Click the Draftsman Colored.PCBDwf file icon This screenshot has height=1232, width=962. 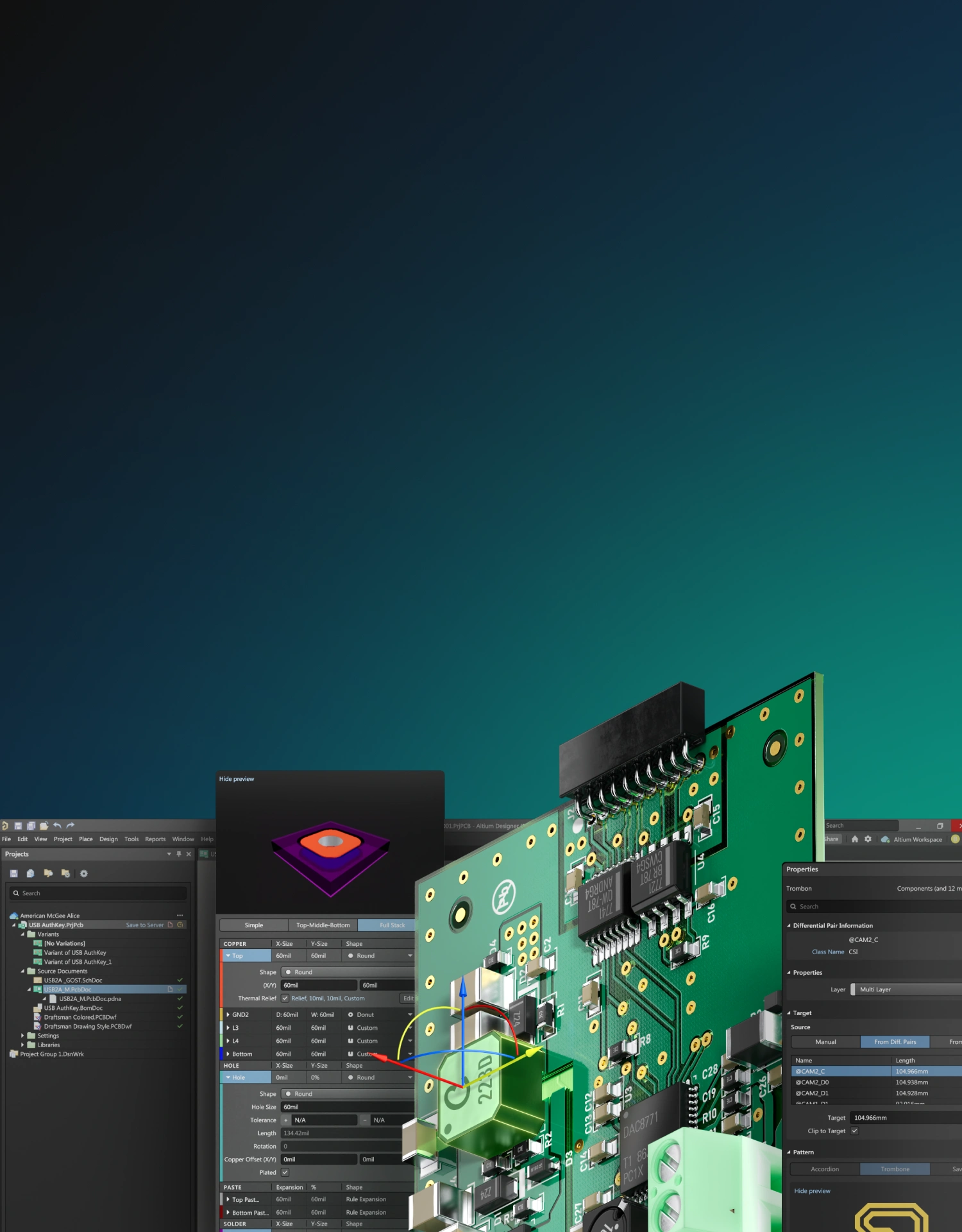38,1017
